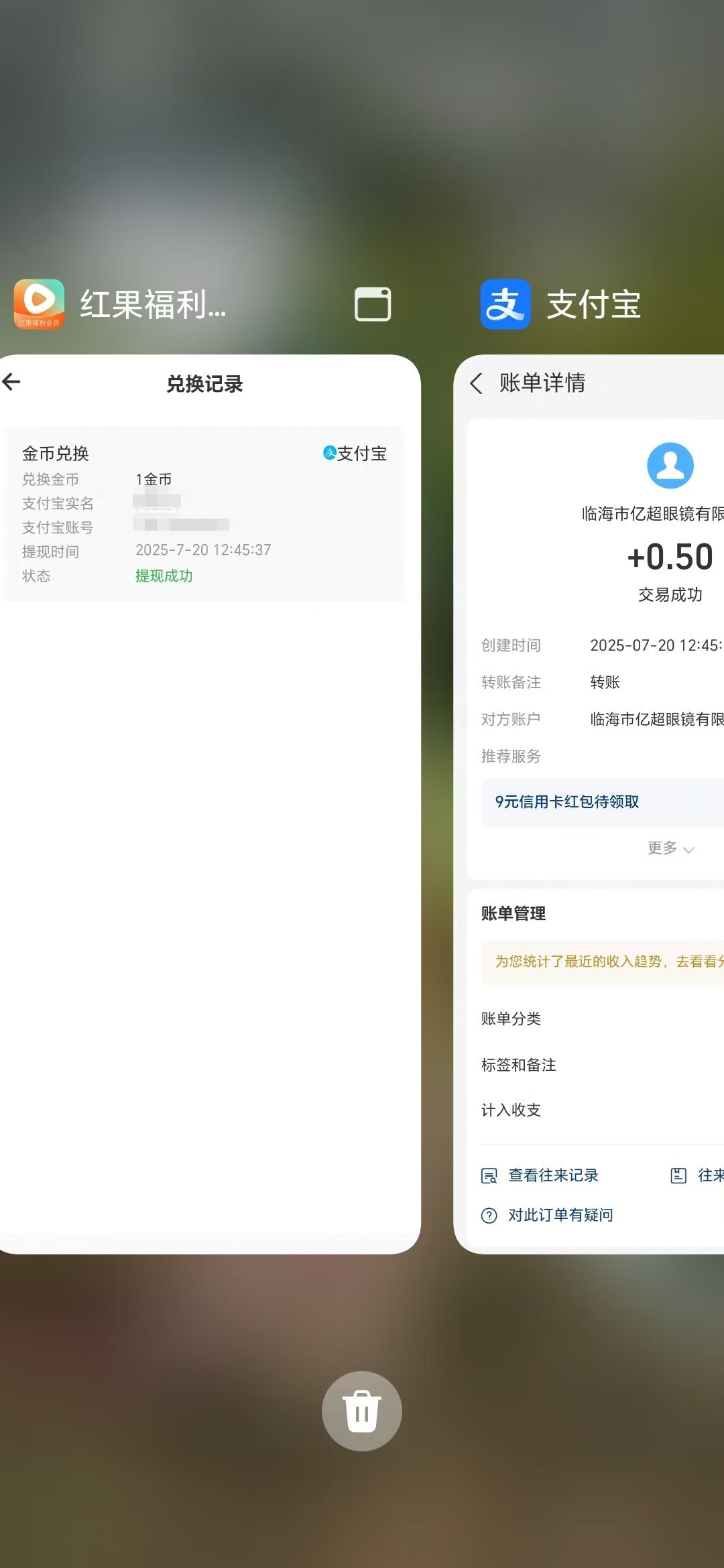Tap the merchant avatar in 账单详情
Viewport: 724px width, 1568px height.
670,465
